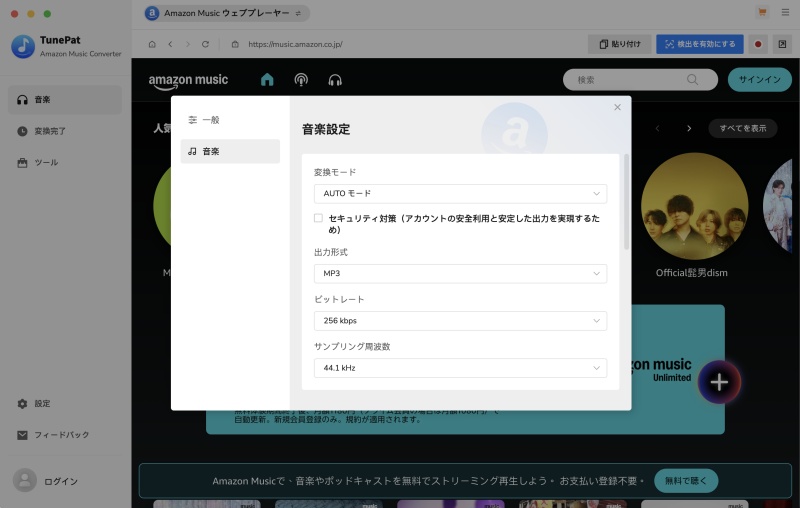The image size is (800, 508).
Task: Open the podcast icon in Amazon Music
Action: [301, 80]
